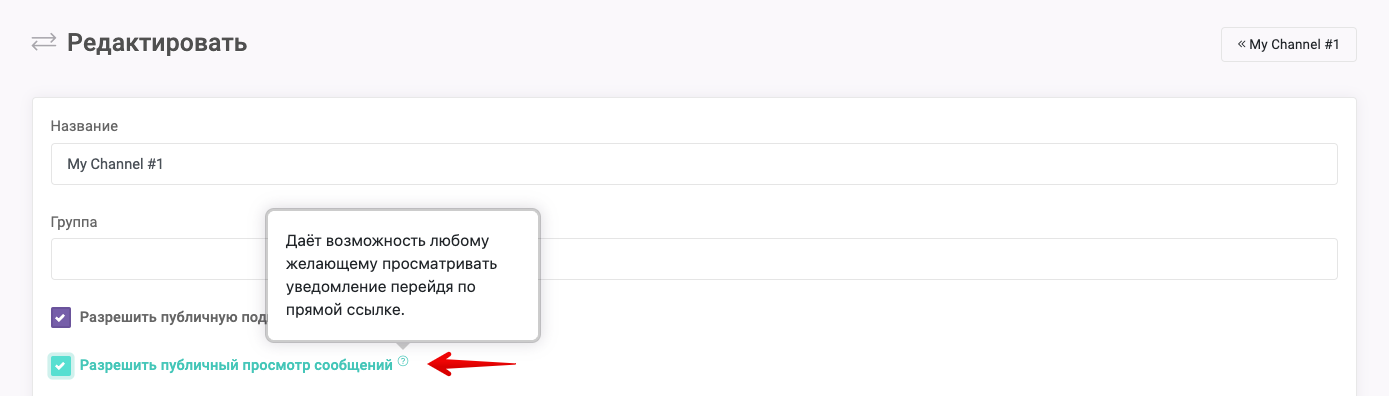Uncheck the purple Разрешить публичную подписку checkbox
This screenshot has width=1389, height=396.
coord(61,318)
